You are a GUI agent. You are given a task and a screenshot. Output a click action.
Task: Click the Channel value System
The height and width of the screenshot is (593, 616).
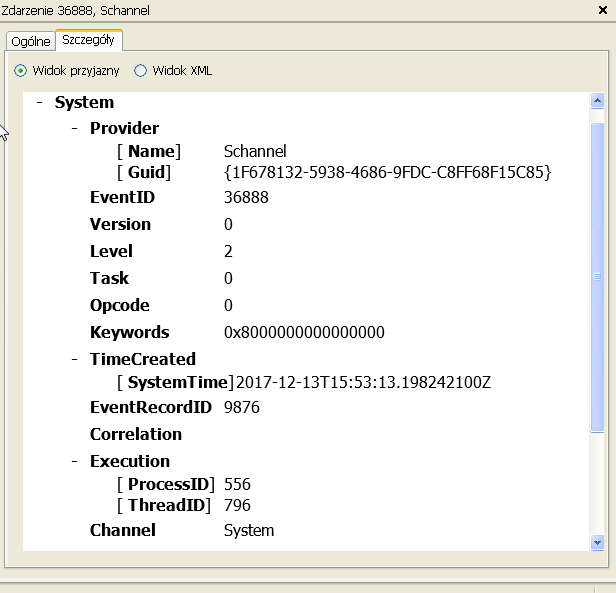pyautogui.click(x=249, y=531)
